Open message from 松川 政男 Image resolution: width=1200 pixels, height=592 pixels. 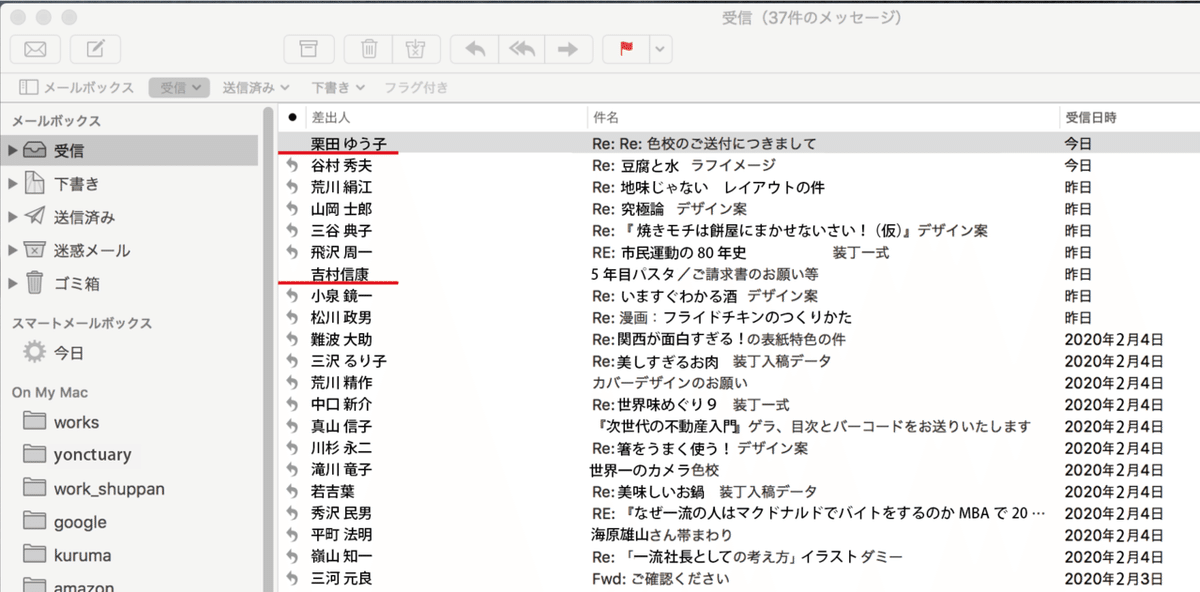pyautogui.click(x=738, y=317)
